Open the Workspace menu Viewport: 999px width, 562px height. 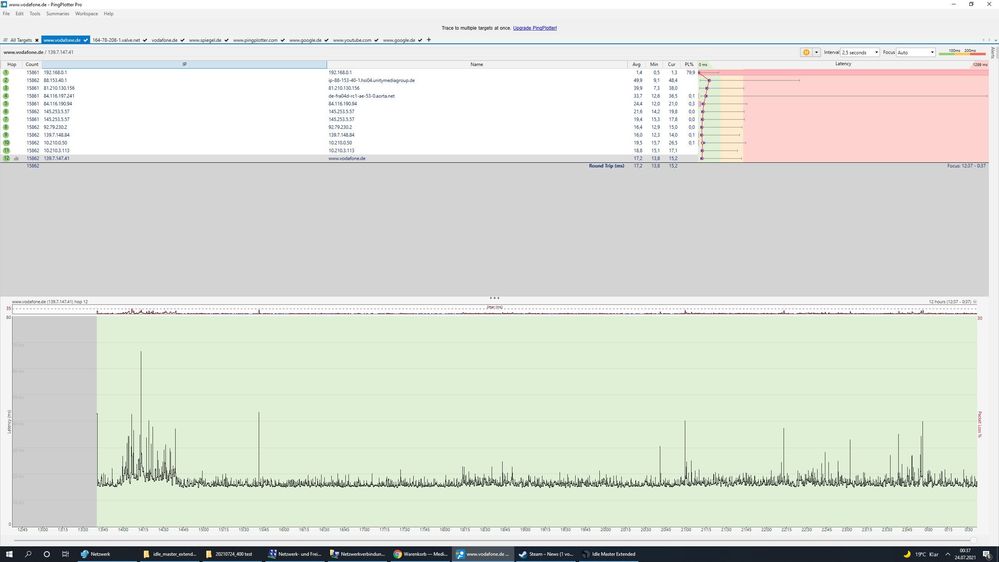tap(87, 13)
